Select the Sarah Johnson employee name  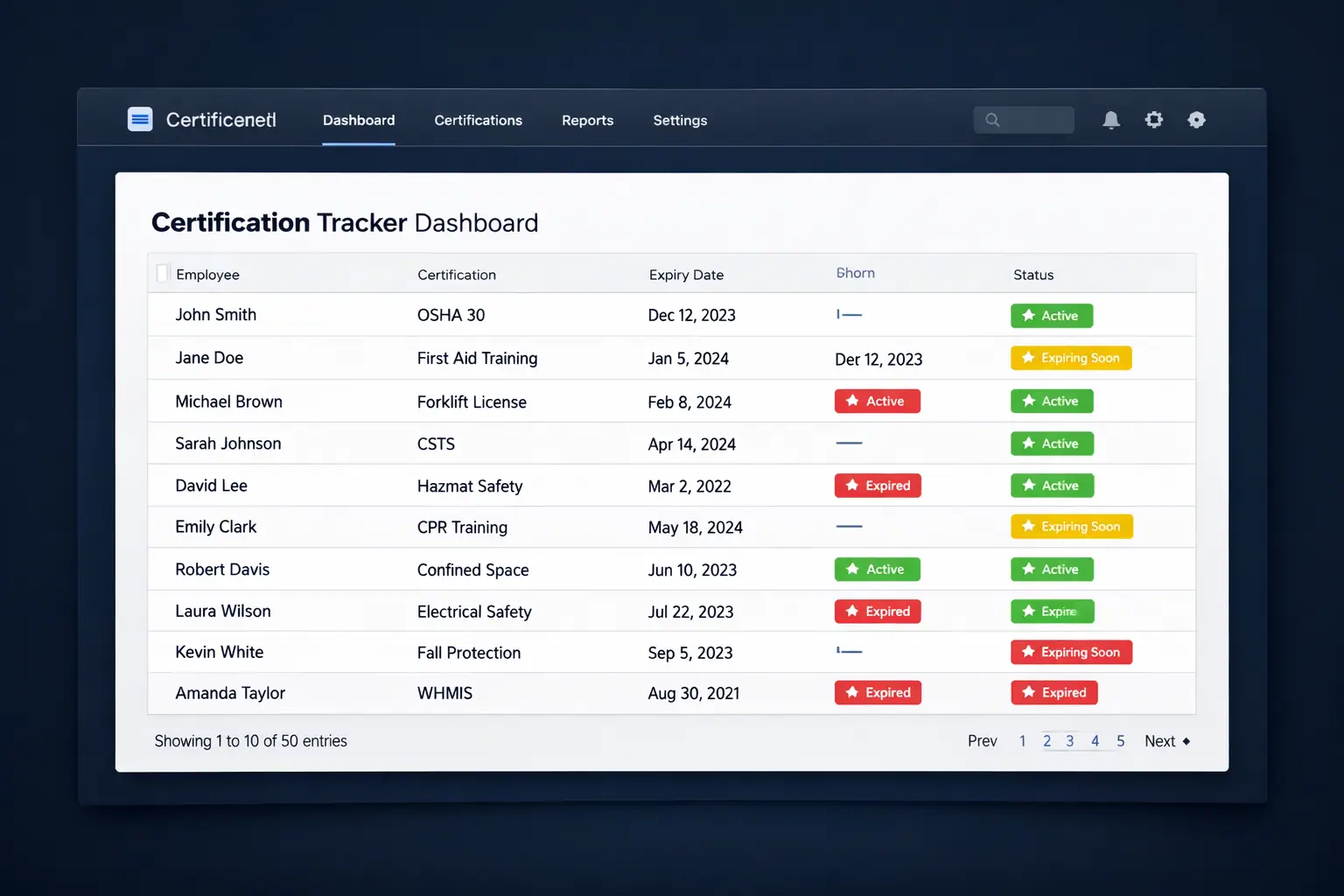point(227,444)
